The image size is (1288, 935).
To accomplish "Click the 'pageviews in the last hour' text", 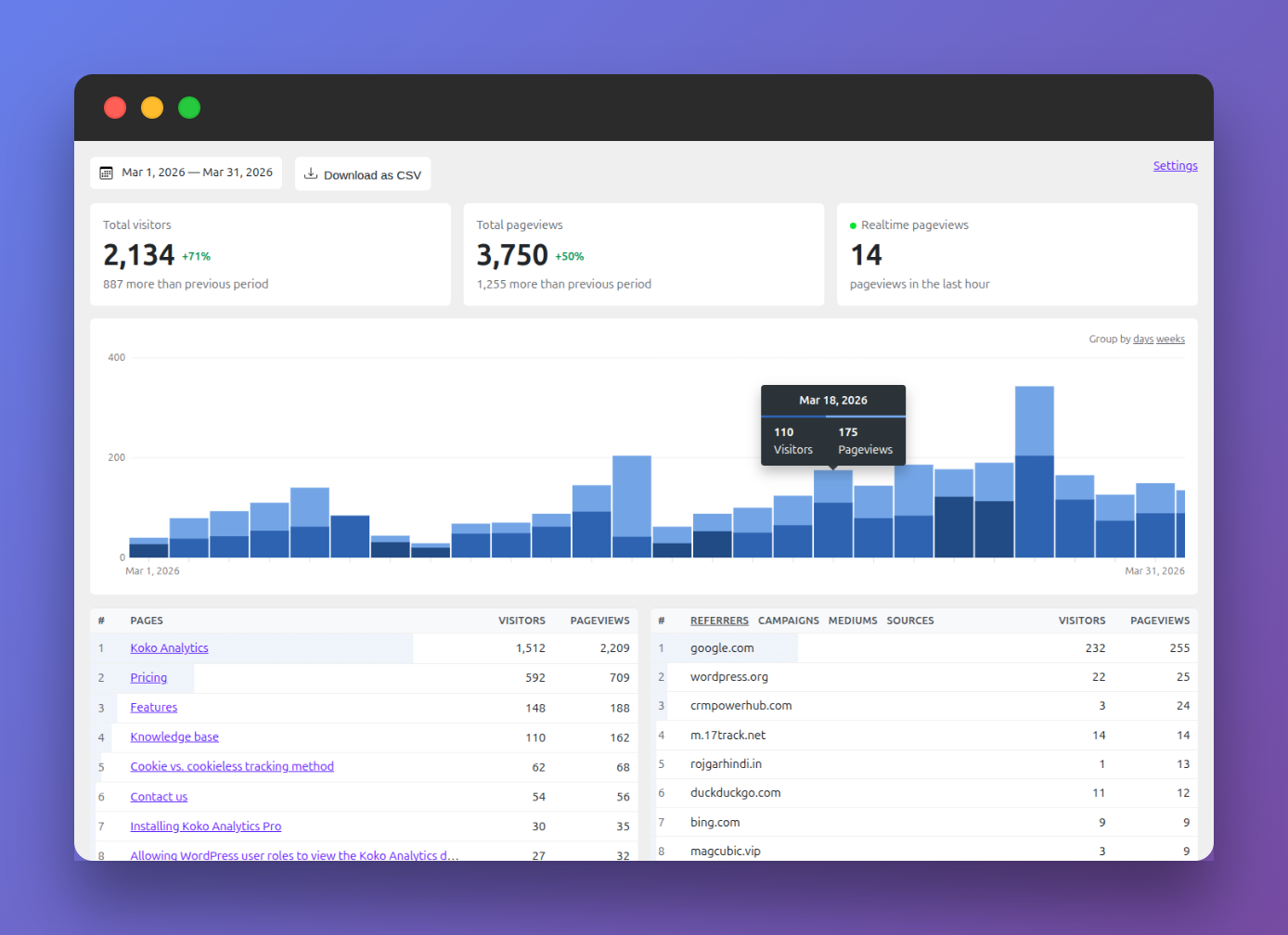I will tap(920, 285).
